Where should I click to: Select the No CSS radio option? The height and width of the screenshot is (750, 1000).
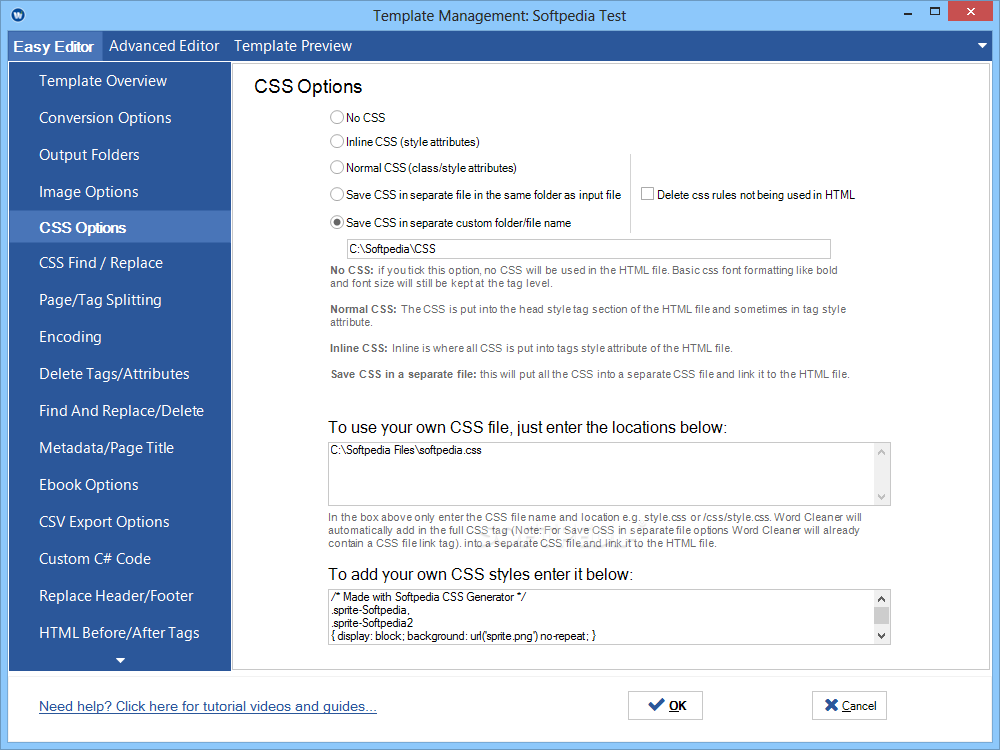coord(337,117)
